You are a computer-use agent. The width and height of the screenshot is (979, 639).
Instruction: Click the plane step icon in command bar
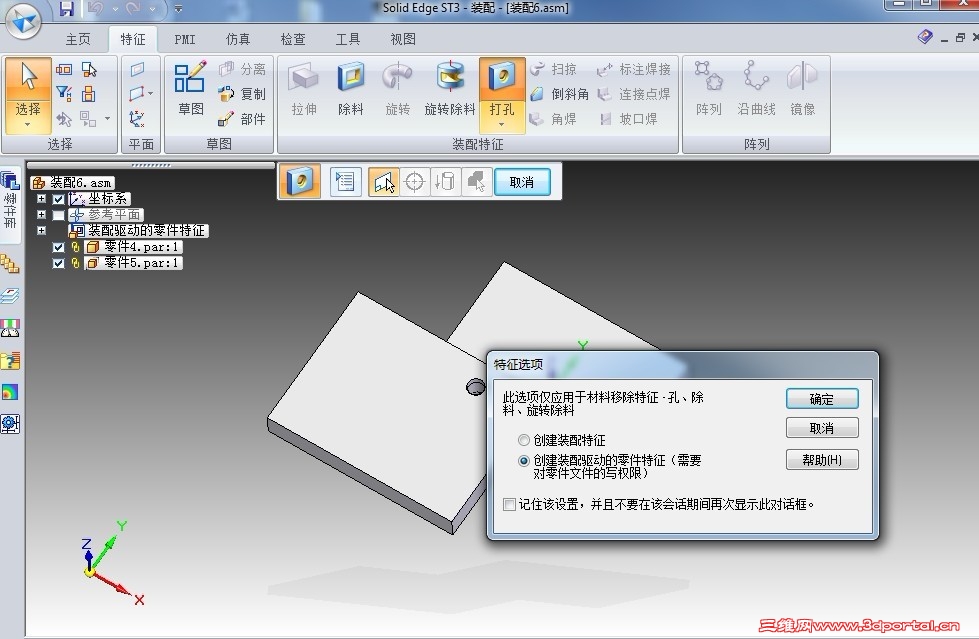(383, 182)
